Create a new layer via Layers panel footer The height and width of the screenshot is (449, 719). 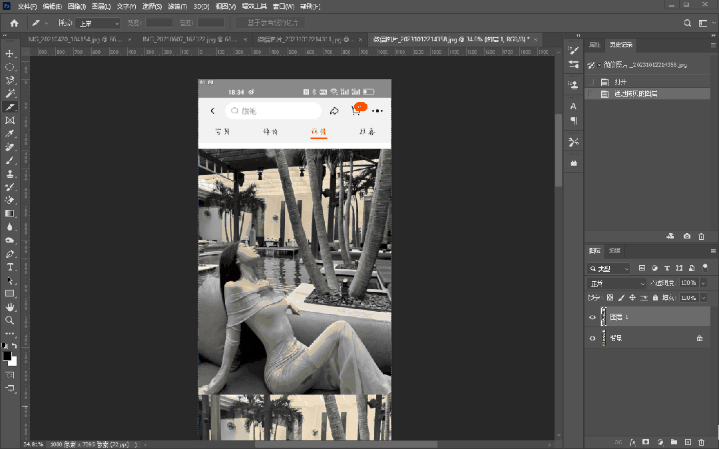pos(687,442)
